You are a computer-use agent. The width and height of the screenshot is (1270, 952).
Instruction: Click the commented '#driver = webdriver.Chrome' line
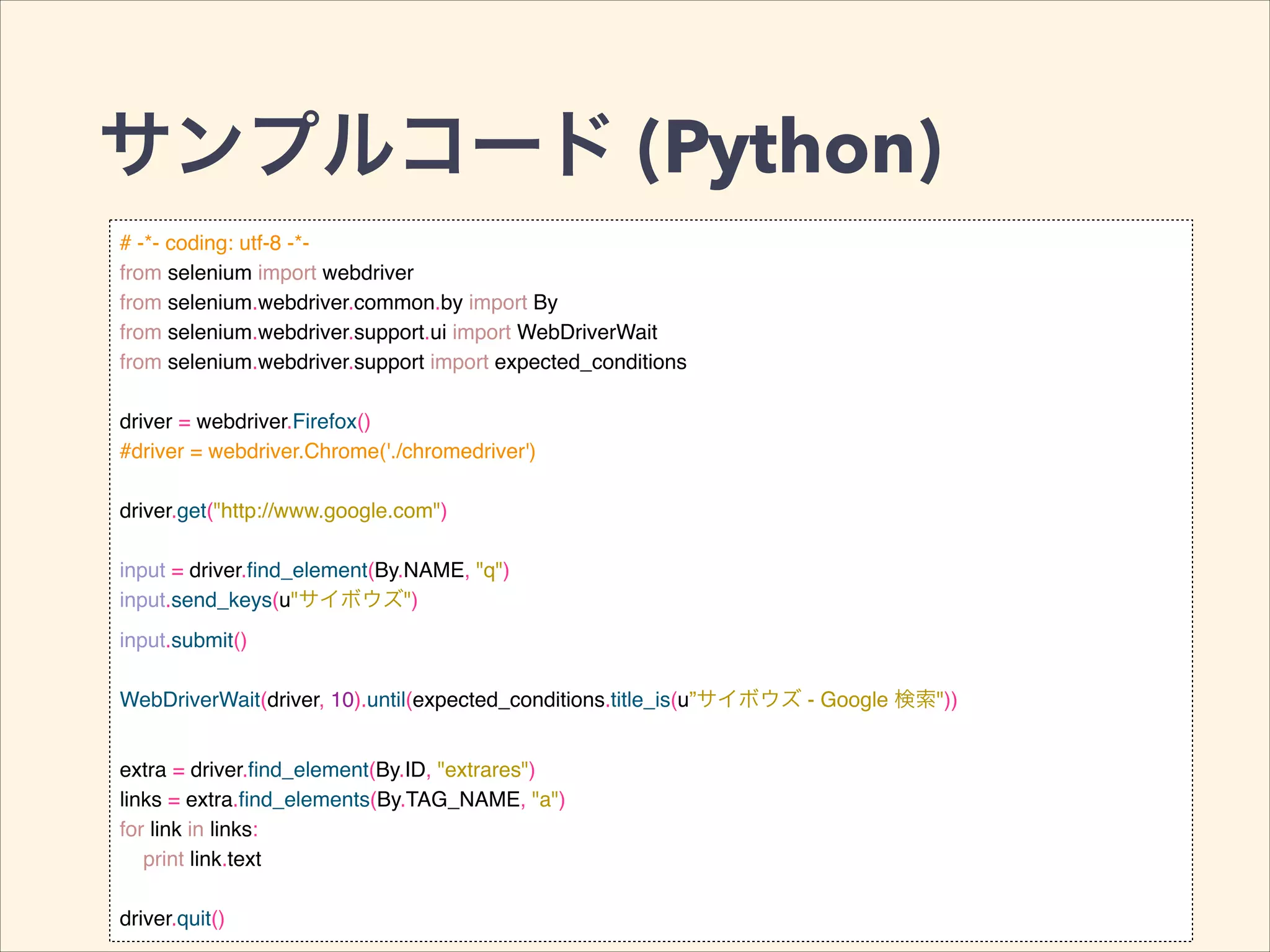327,451
